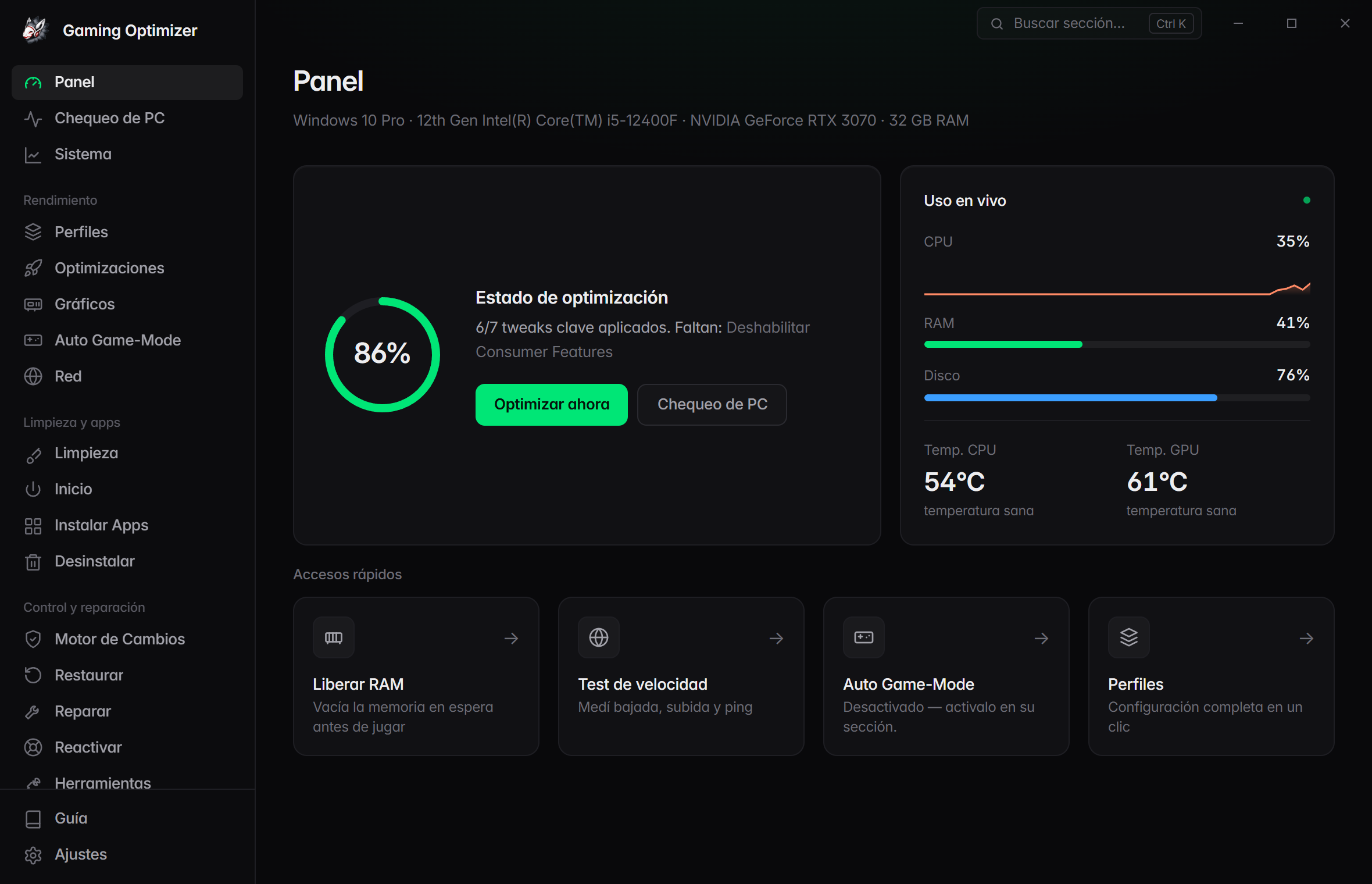Screen dimensions: 1372x884
Task: Click the Chequeo de PC pulse icon in sidebar
Action: coord(33,119)
